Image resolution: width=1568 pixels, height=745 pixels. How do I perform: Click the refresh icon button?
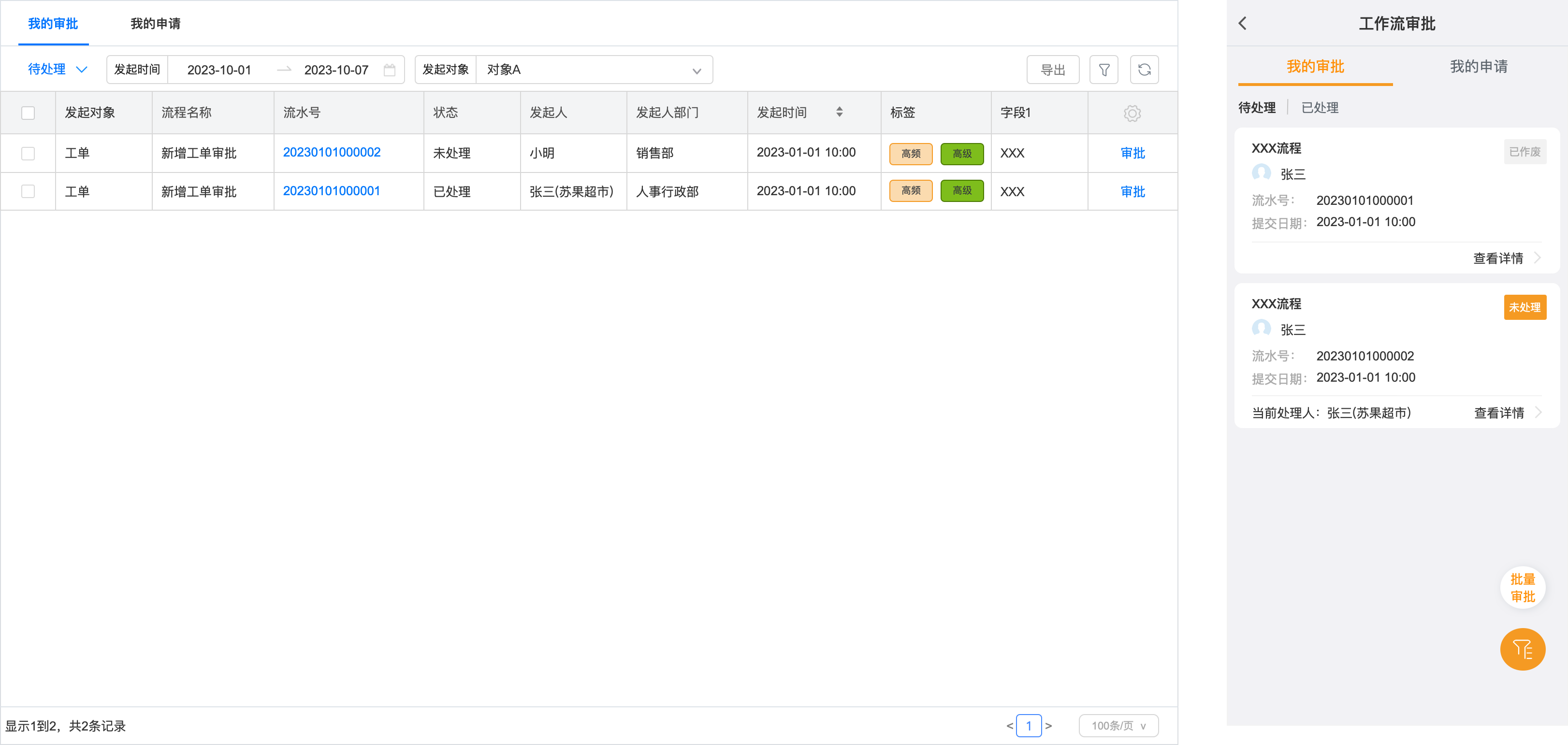[1144, 70]
